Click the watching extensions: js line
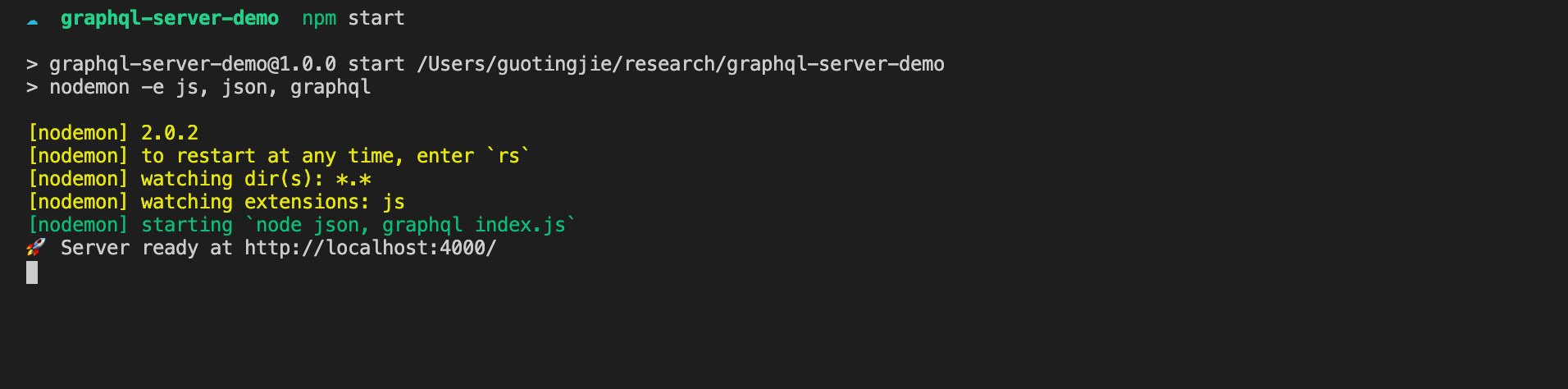 272,202
